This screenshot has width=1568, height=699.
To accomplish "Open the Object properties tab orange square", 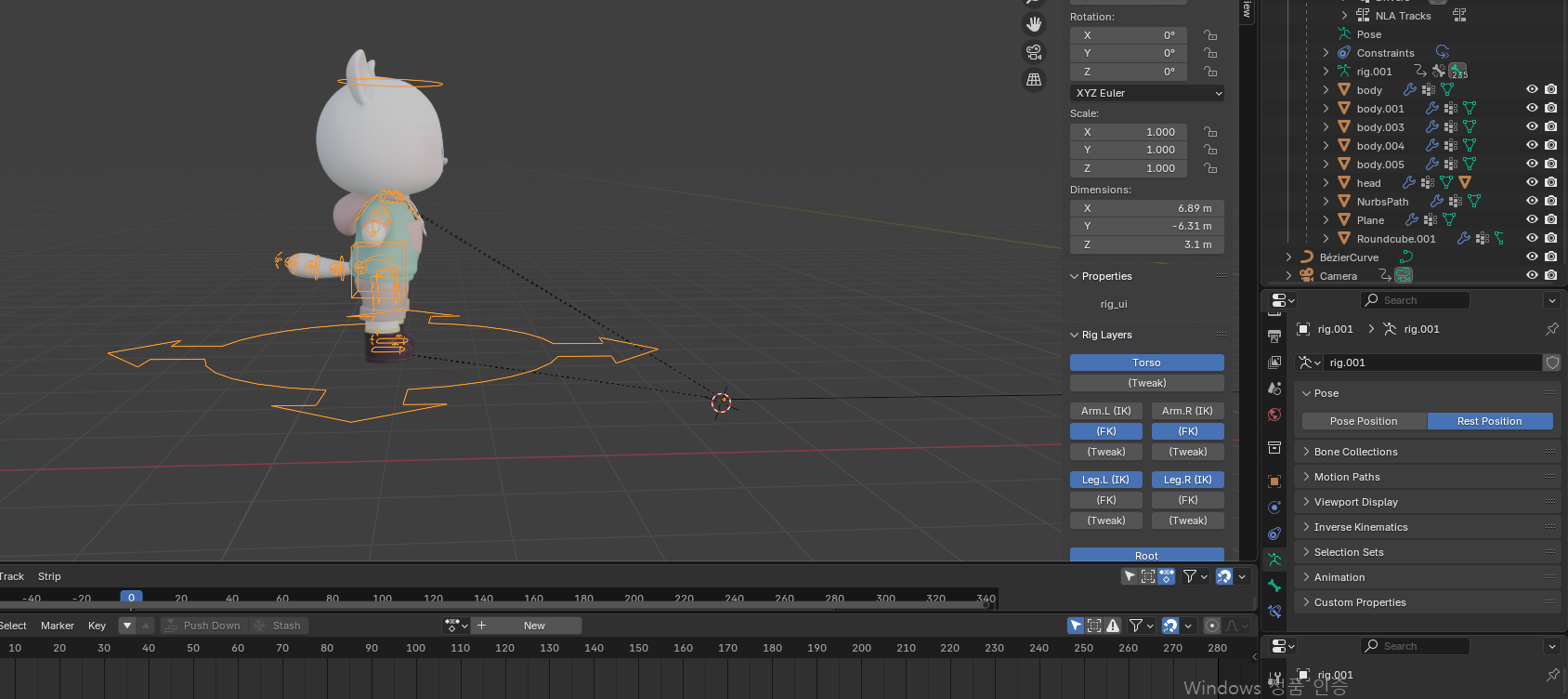I will point(1274,481).
